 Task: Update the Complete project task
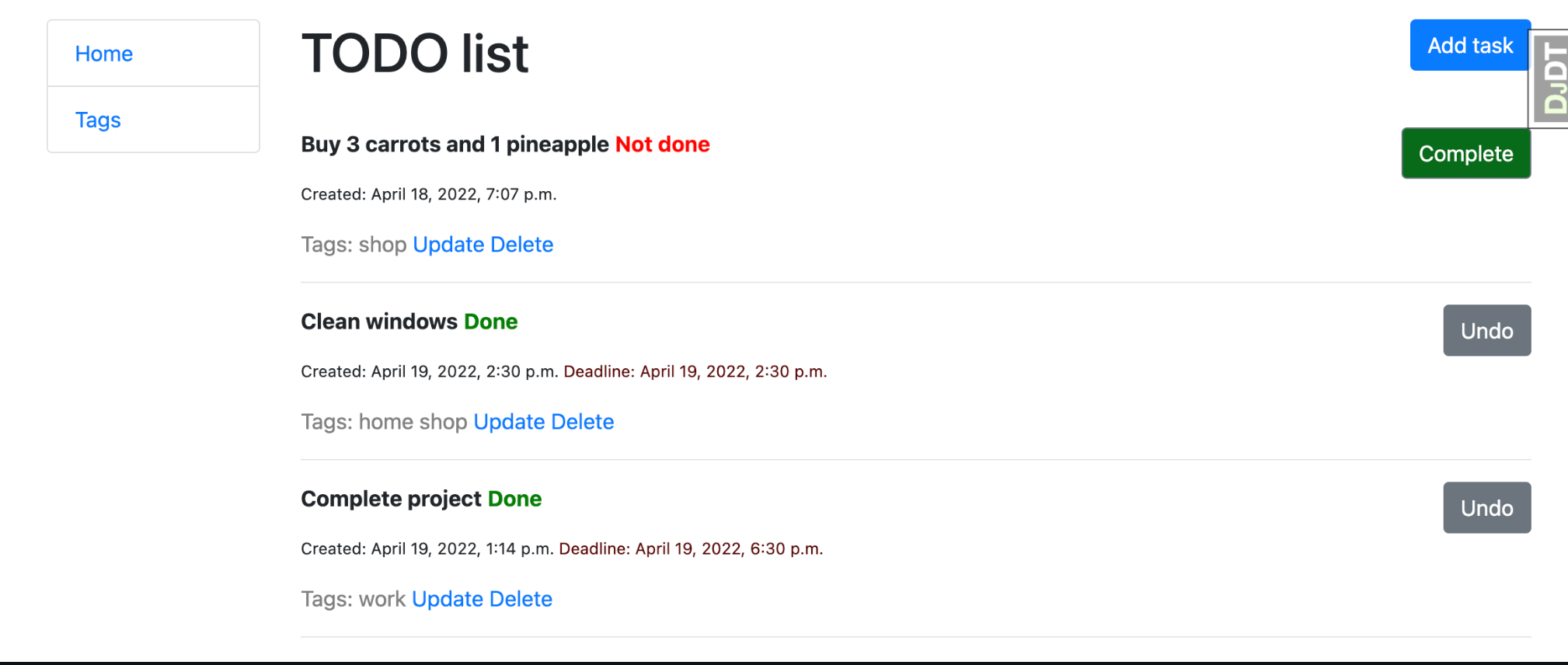[448, 599]
